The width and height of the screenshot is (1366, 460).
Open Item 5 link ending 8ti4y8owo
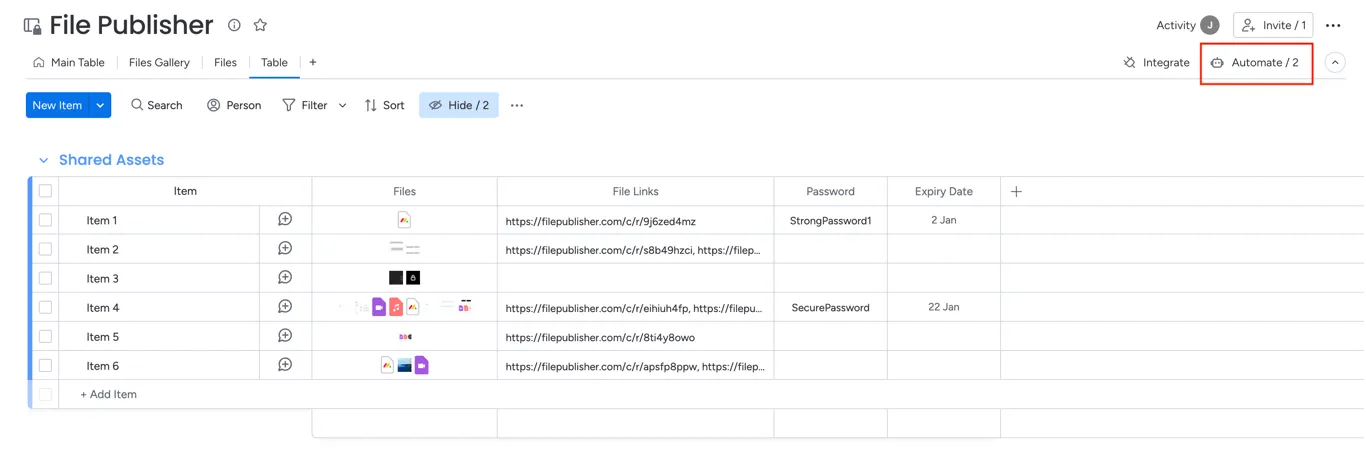(600, 337)
